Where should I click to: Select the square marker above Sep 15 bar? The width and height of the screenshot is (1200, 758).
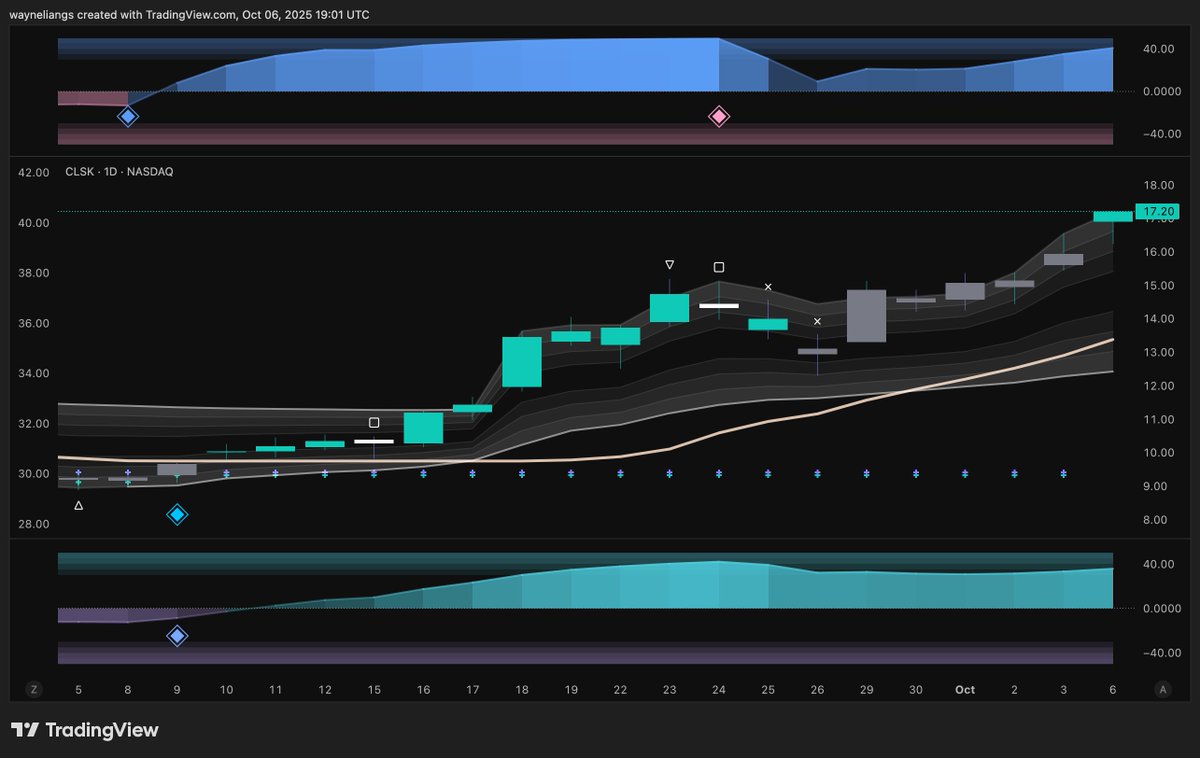click(x=374, y=423)
